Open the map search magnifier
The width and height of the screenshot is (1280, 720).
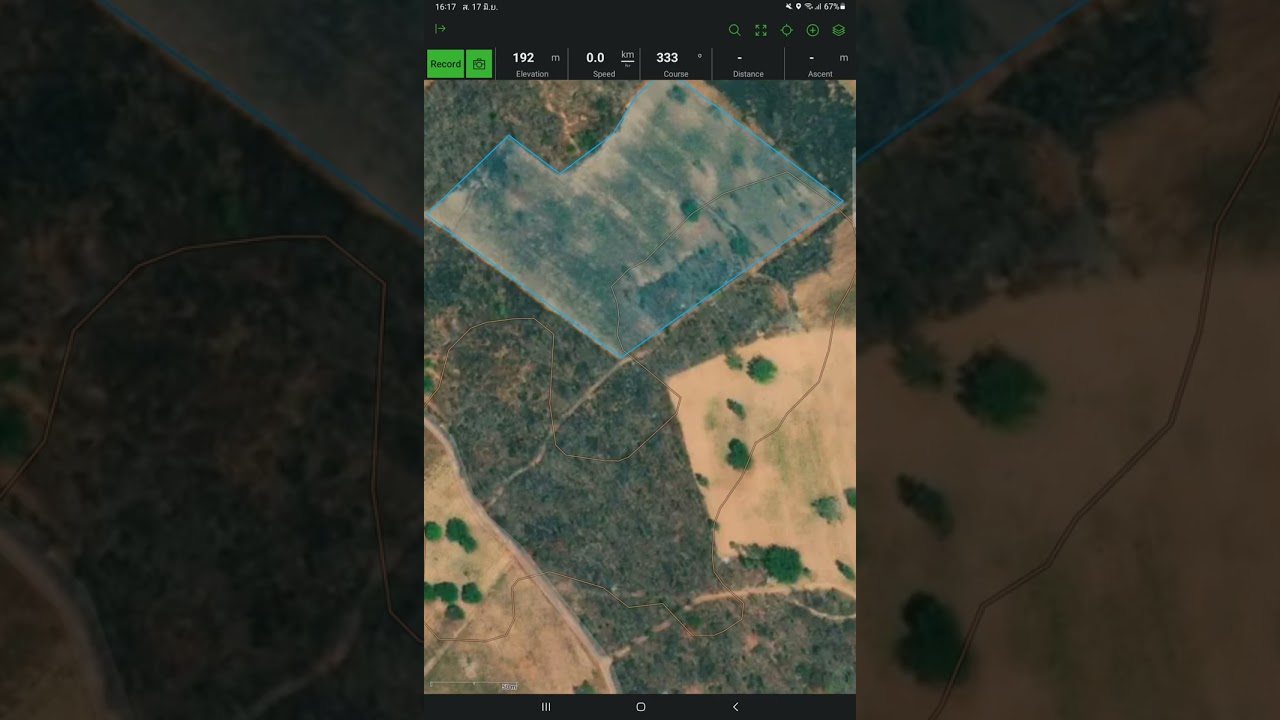point(734,30)
